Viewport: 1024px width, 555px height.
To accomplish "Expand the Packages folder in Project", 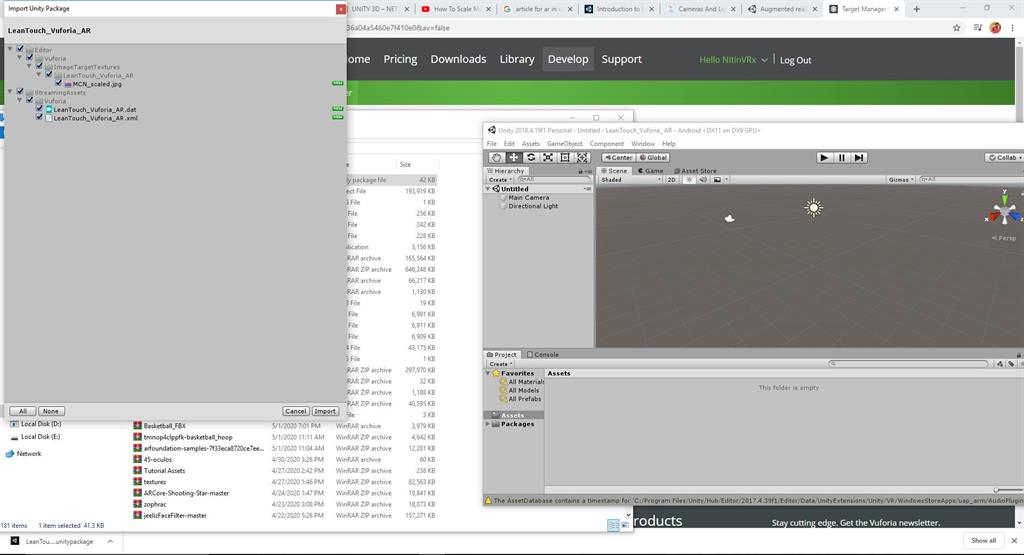I will [x=488, y=424].
